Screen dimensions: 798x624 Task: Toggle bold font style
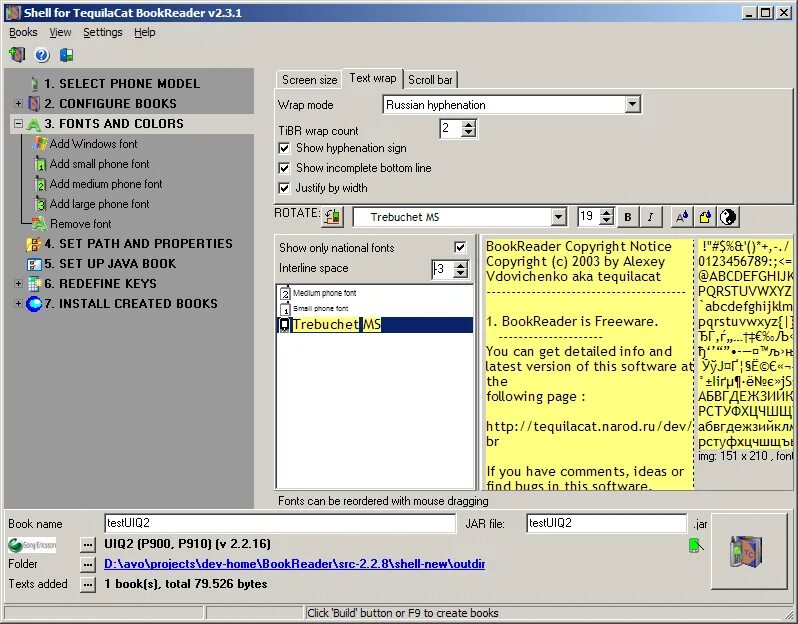(x=628, y=217)
